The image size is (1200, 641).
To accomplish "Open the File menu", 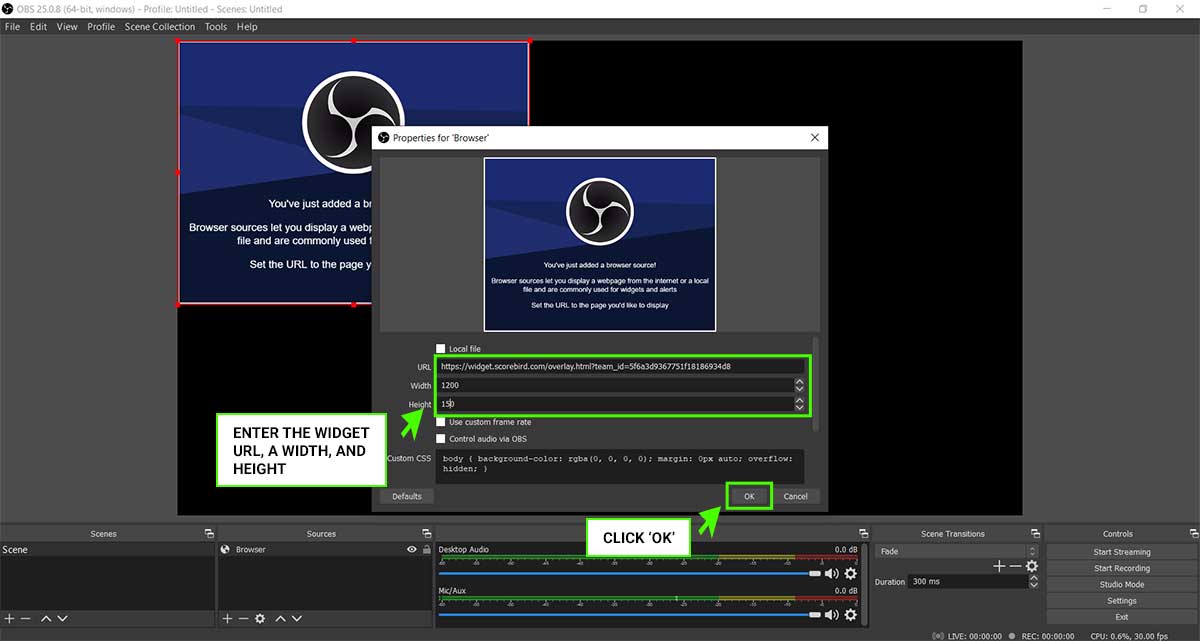I will click(12, 27).
